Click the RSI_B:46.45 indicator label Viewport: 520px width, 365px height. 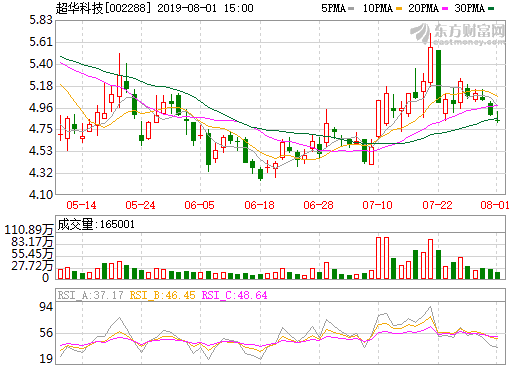pos(162,295)
